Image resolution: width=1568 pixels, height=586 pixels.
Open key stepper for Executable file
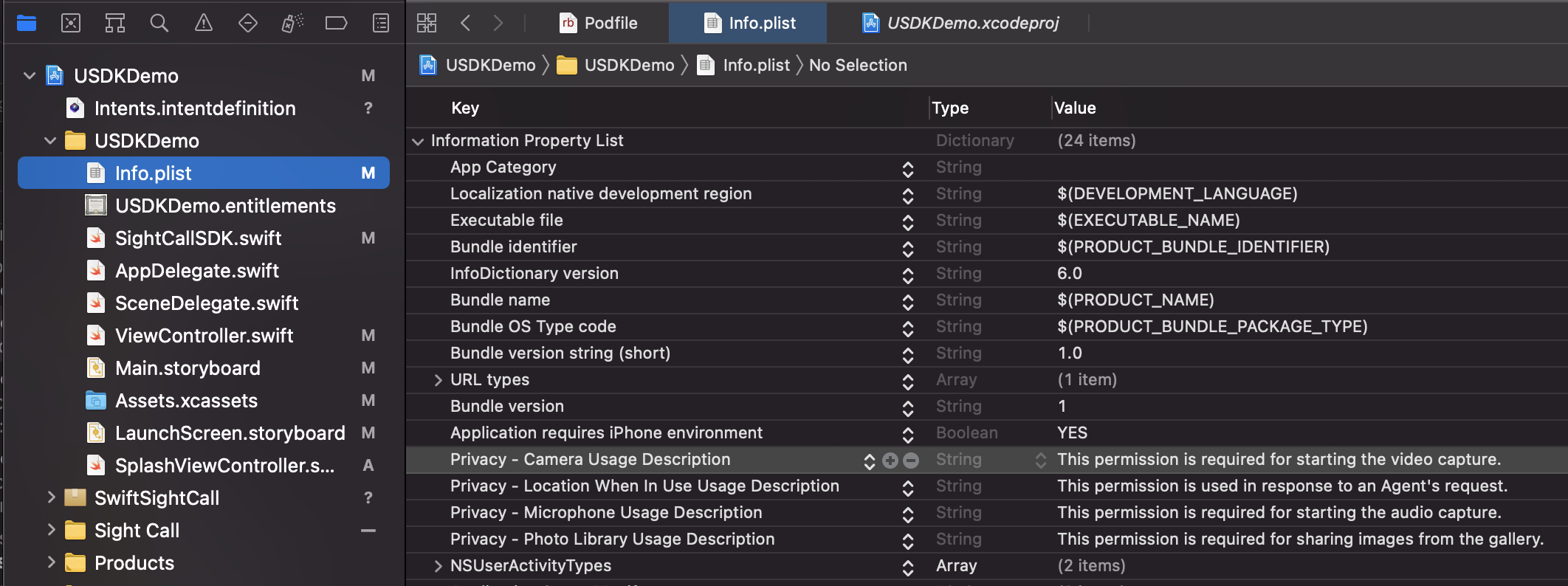pos(908,222)
